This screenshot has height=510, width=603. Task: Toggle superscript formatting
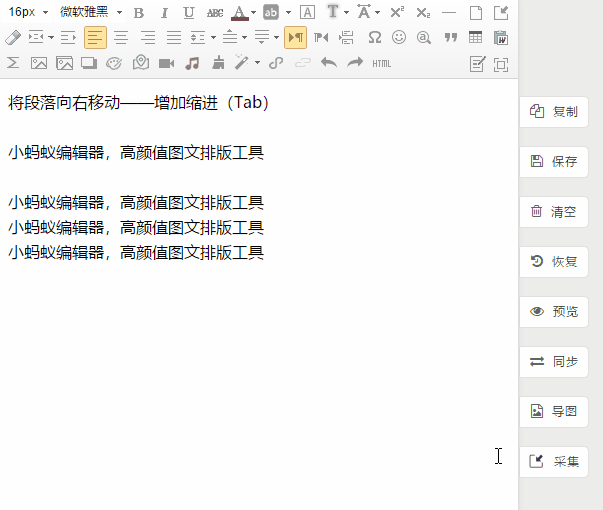tap(397, 13)
